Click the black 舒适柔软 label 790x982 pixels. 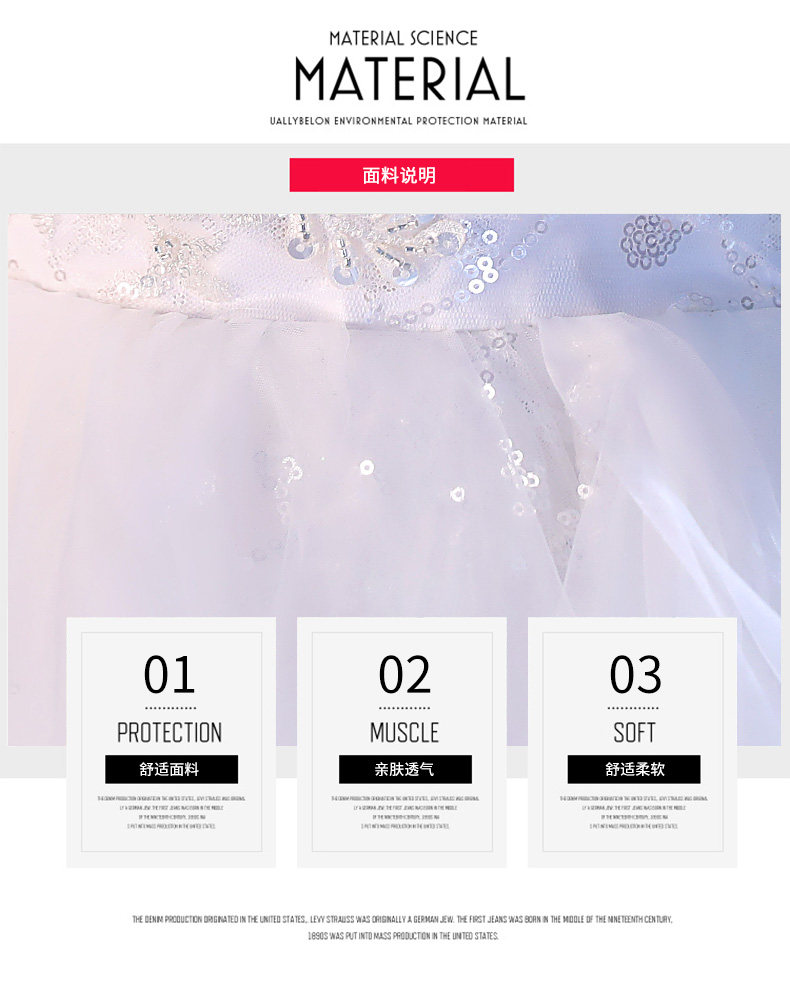pyautogui.click(x=634, y=769)
